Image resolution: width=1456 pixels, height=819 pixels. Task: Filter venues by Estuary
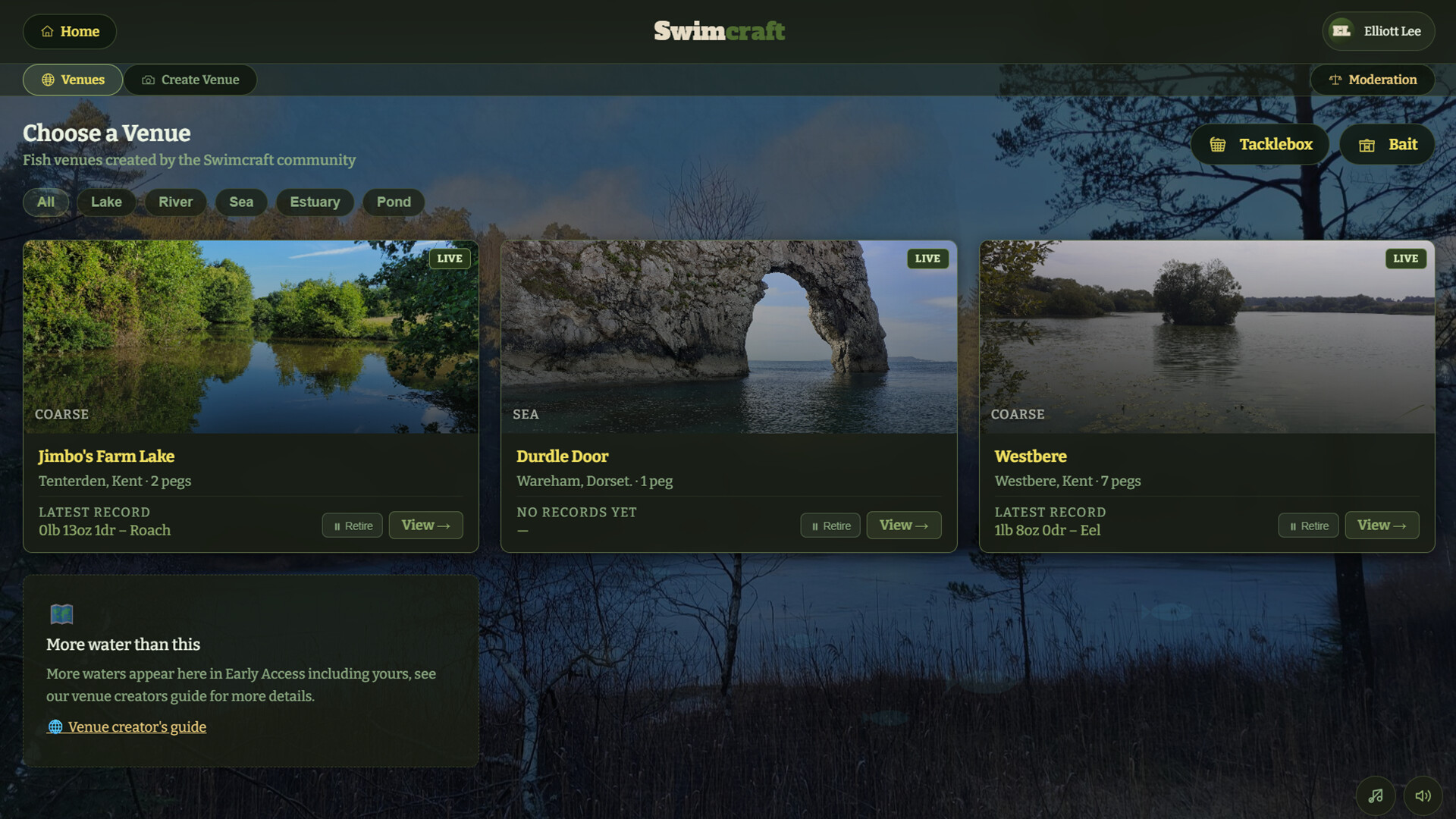[315, 202]
